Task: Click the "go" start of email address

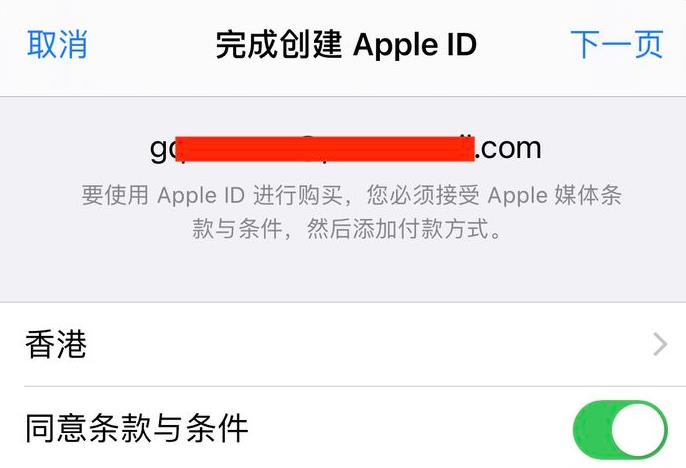Action: (x=162, y=150)
